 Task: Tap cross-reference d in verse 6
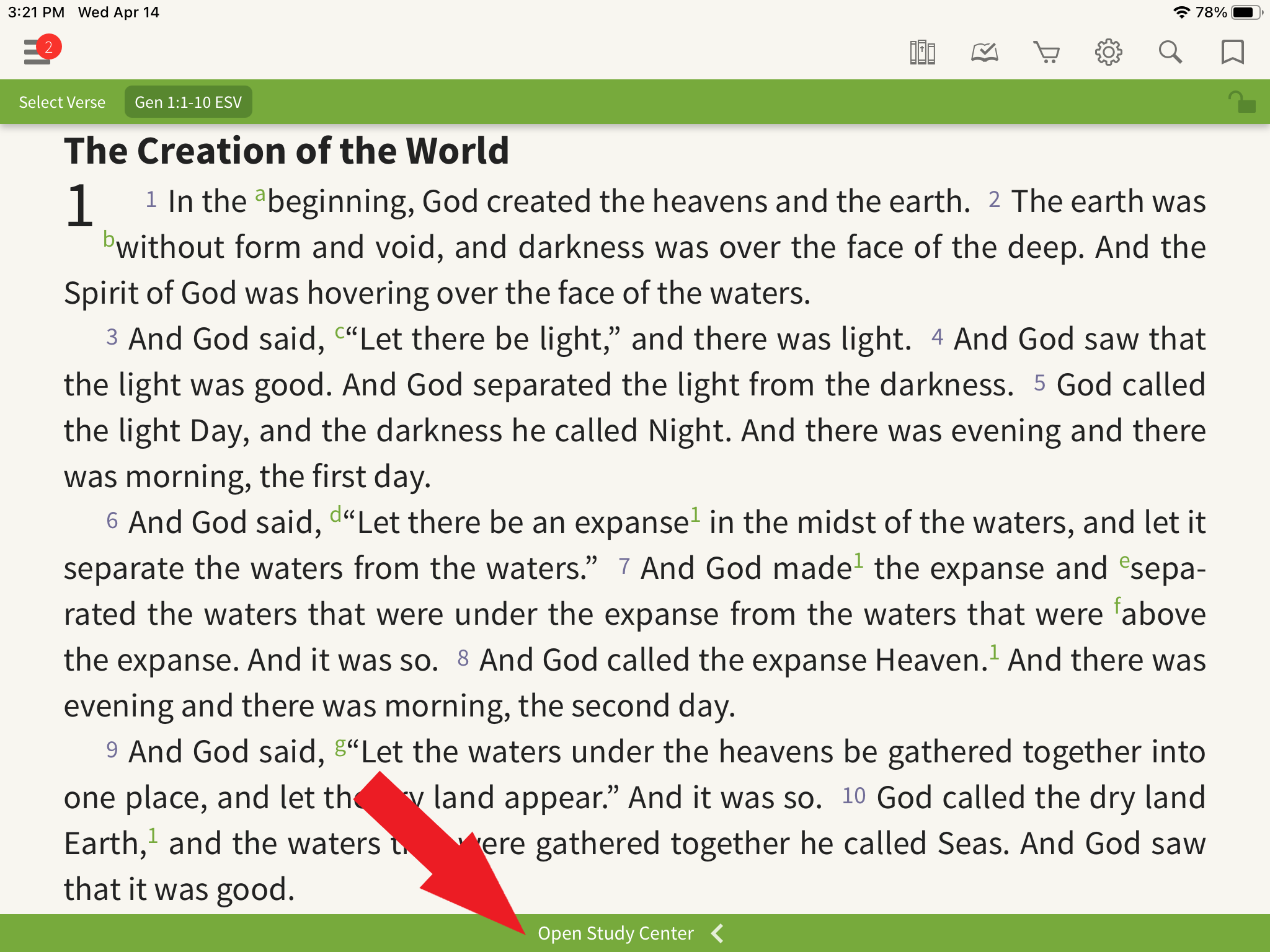click(x=335, y=514)
